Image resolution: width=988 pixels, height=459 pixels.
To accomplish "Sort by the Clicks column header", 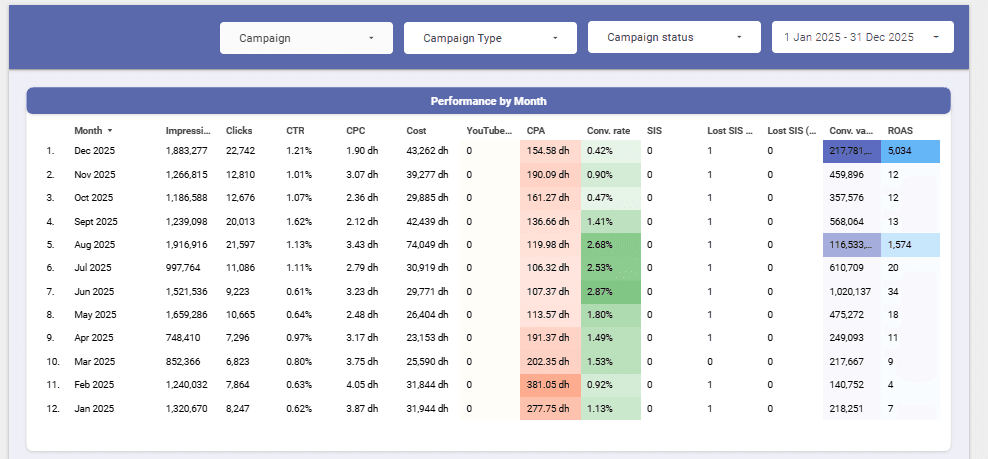I will click(x=239, y=131).
